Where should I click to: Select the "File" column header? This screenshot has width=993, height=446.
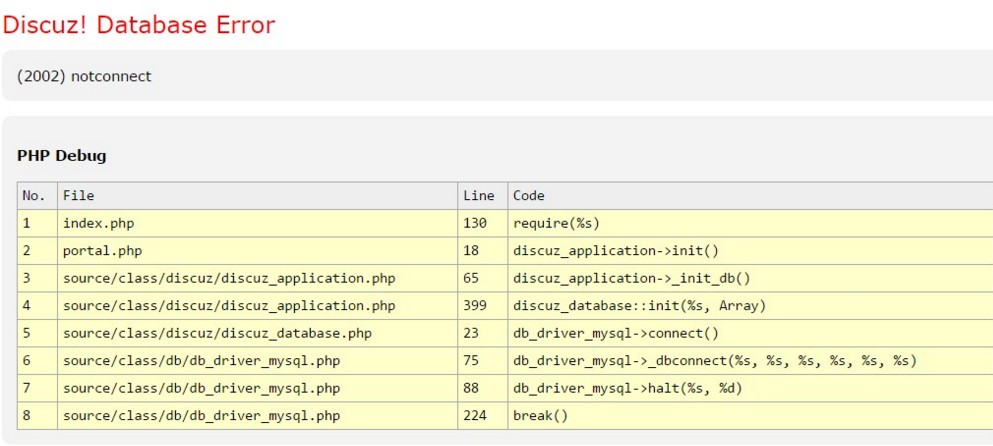[78, 196]
